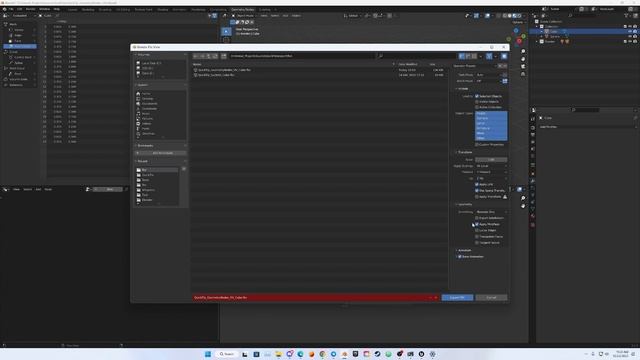This screenshot has height=360, width=640.
Task: Toggle Apply Modifiers checkbox
Action: (477, 224)
